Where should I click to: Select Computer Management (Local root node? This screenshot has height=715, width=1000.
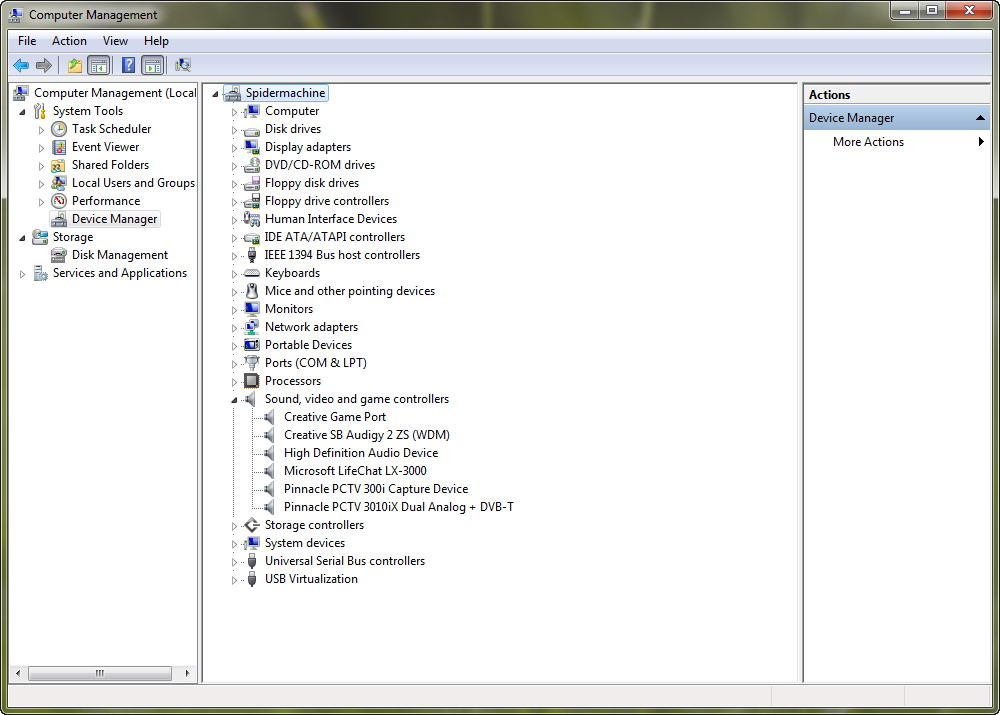click(115, 93)
